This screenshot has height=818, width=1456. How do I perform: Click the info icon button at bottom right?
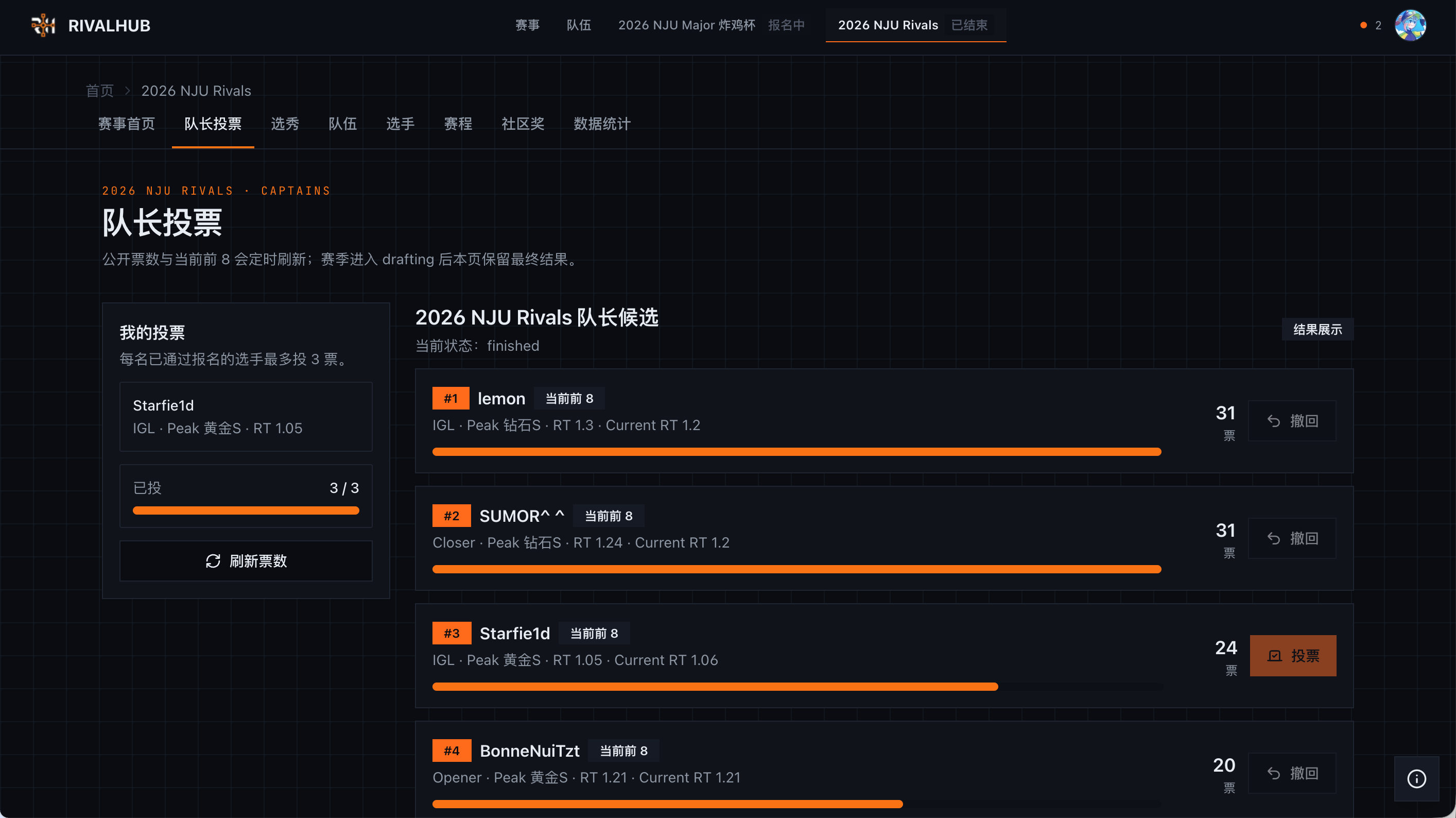point(1416,778)
